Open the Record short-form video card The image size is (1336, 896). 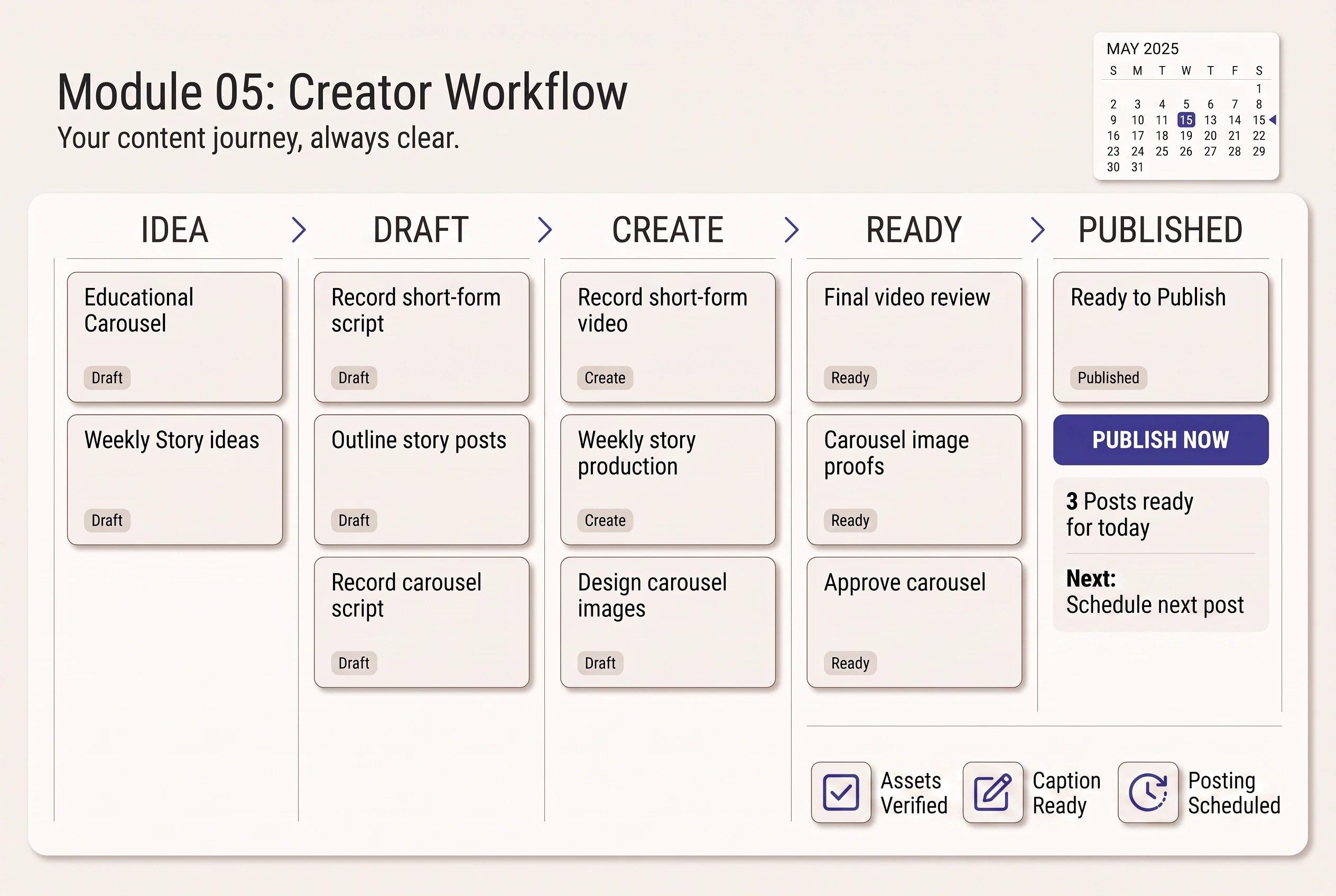[x=667, y=337]
